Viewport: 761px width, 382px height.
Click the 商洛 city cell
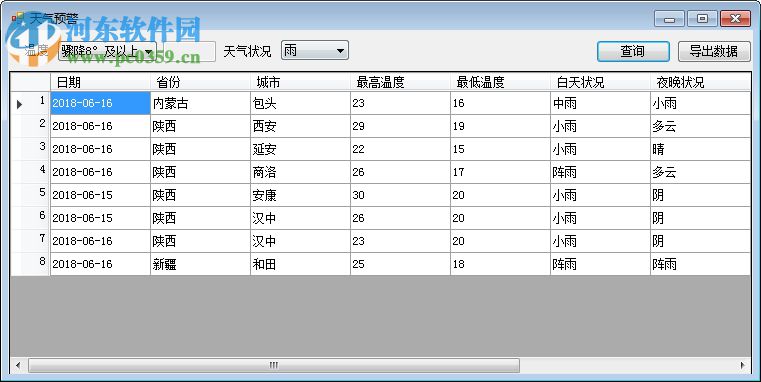point(300,172)
